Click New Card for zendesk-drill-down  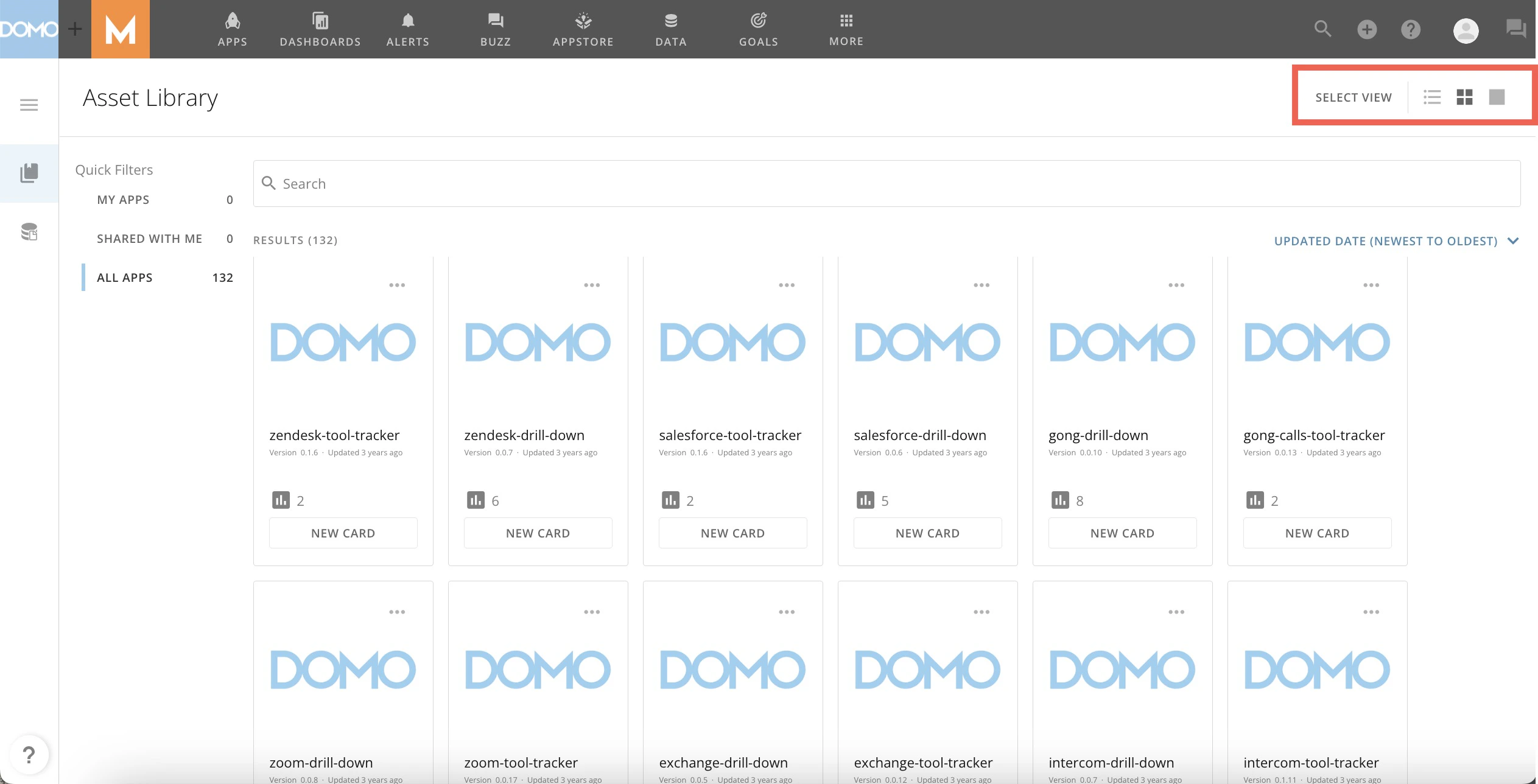[538, 533]
